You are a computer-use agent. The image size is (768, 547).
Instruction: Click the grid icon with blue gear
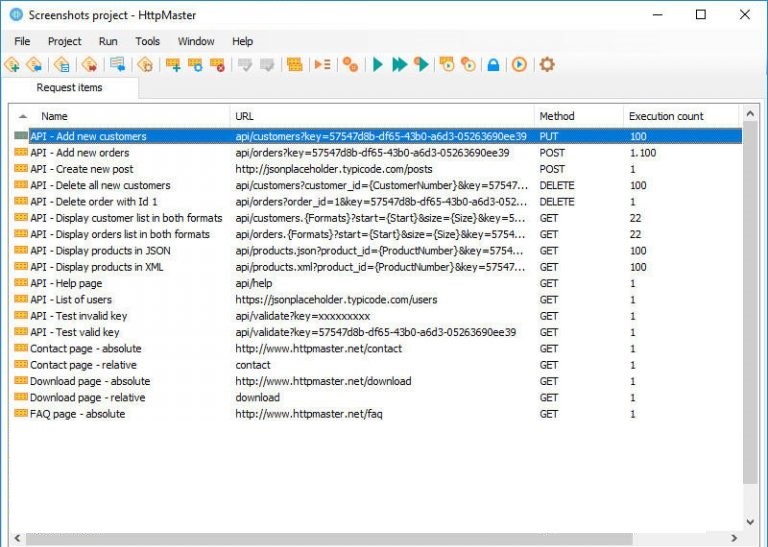coord(195,64)
